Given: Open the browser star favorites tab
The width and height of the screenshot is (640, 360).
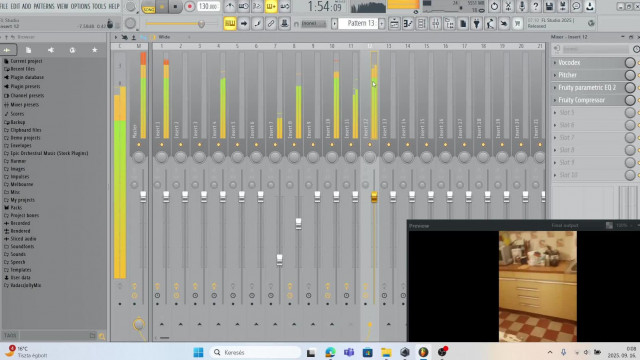Looking at the screenshot, I should (x=95, y=50).
